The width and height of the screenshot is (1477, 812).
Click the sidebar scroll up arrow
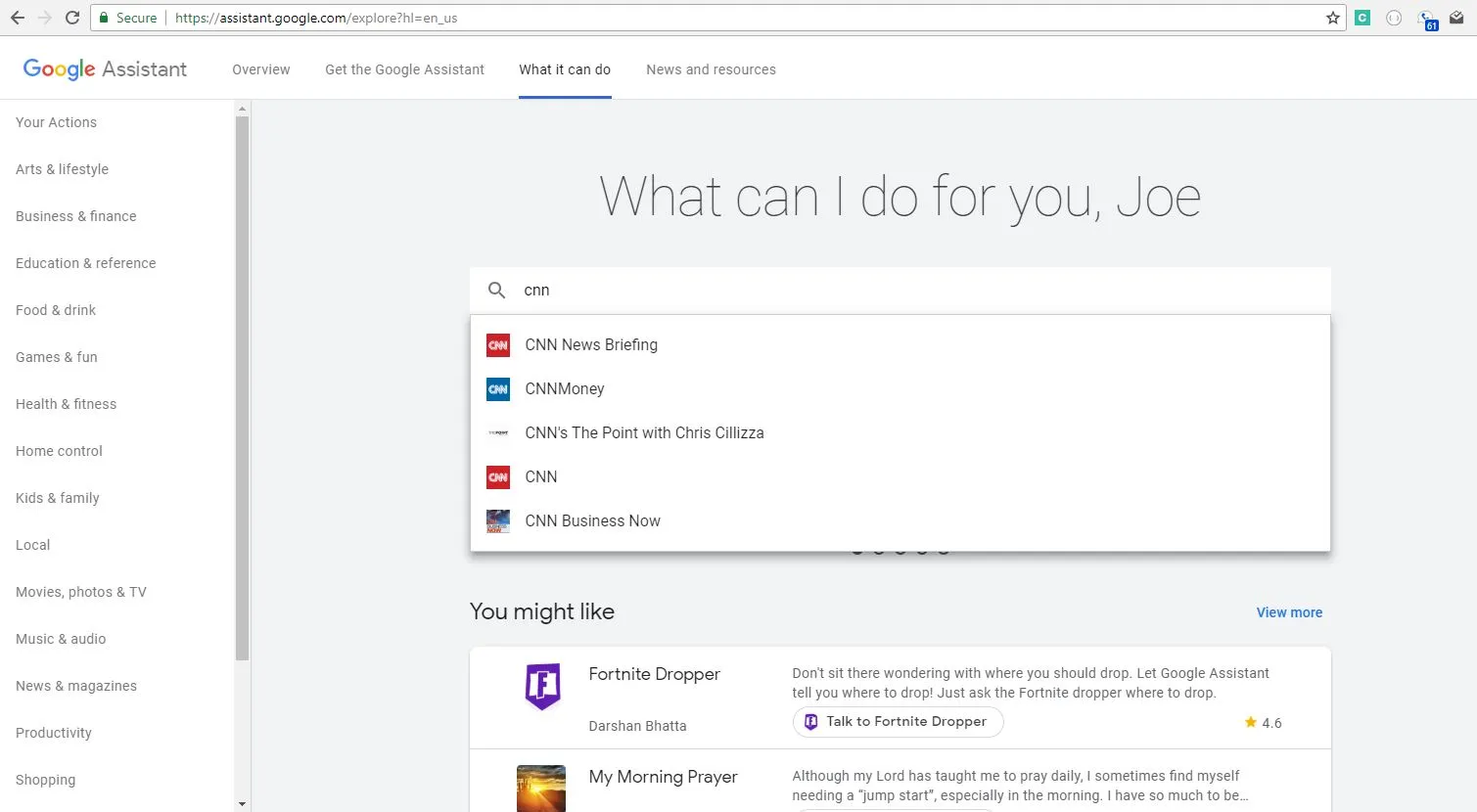point(243,108)
